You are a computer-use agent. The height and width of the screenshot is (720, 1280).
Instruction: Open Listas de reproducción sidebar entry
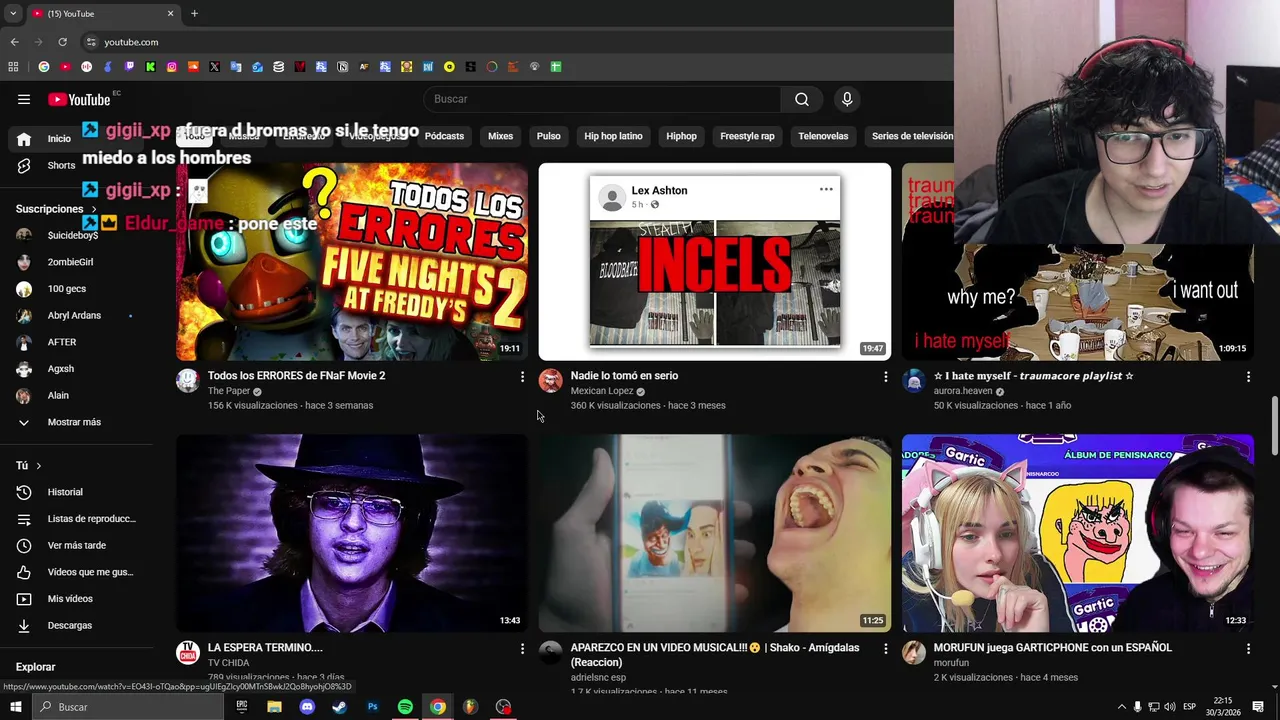(x=76, y=519)
